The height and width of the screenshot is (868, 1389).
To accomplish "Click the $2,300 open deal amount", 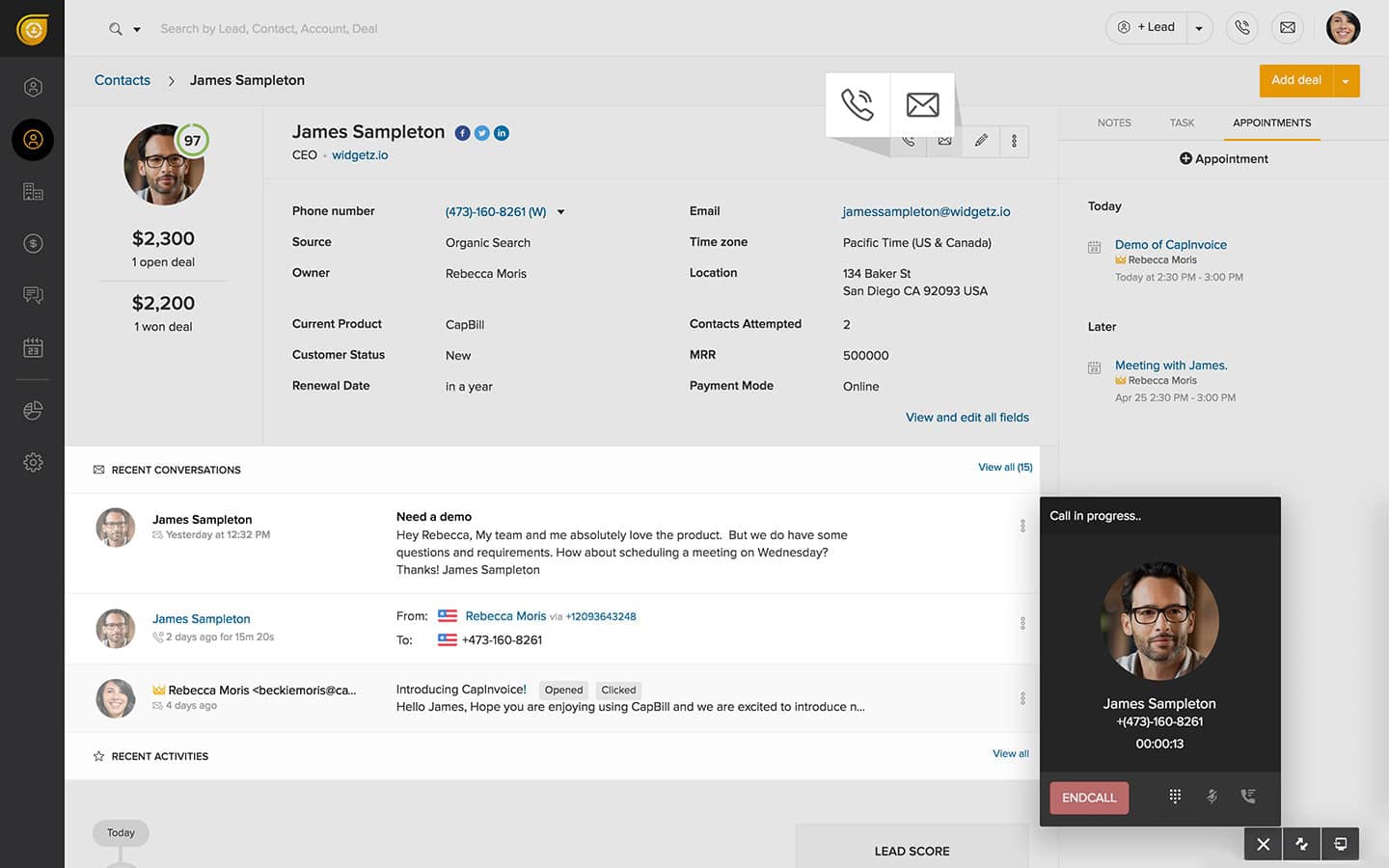I will click(x=163, y=238).
